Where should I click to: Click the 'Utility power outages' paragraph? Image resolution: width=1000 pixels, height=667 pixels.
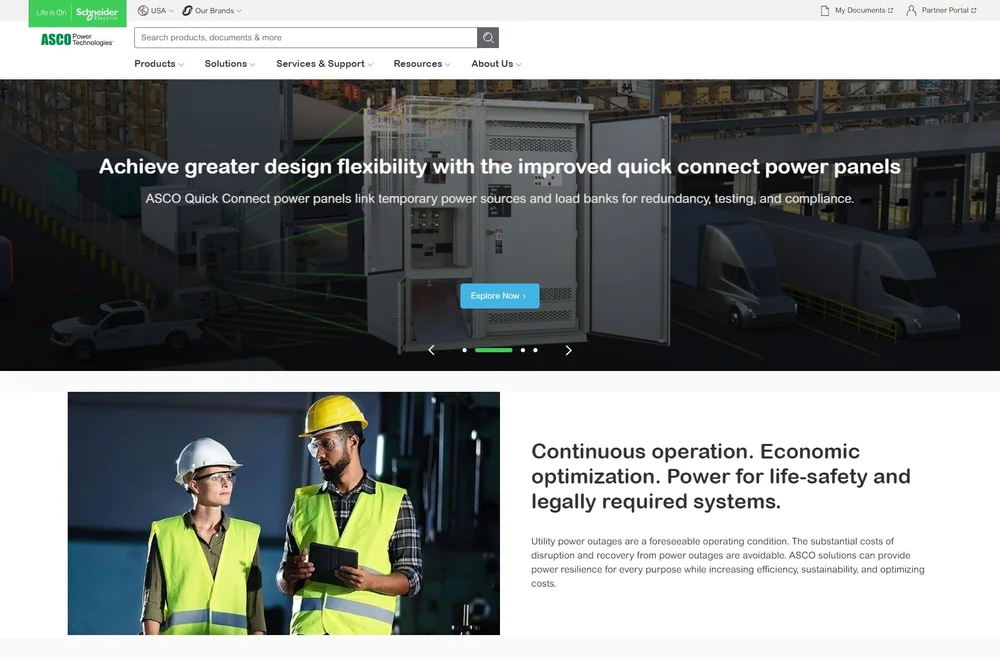click(728, 562)
